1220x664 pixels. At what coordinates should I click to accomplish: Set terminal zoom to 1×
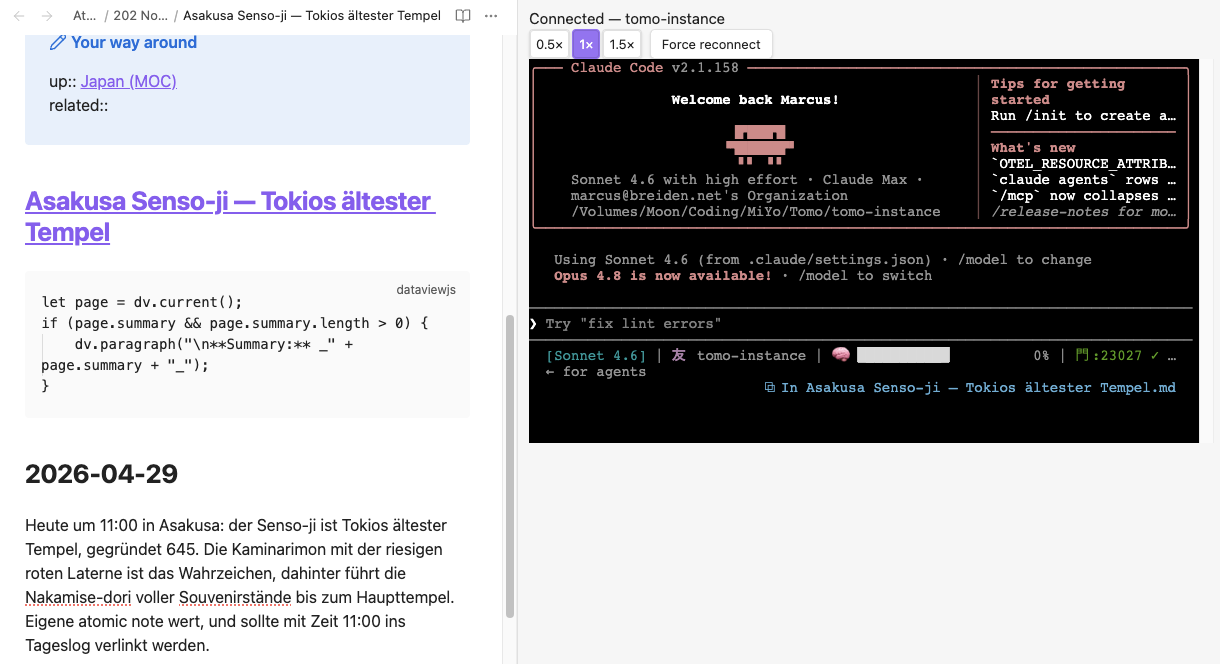586,44
